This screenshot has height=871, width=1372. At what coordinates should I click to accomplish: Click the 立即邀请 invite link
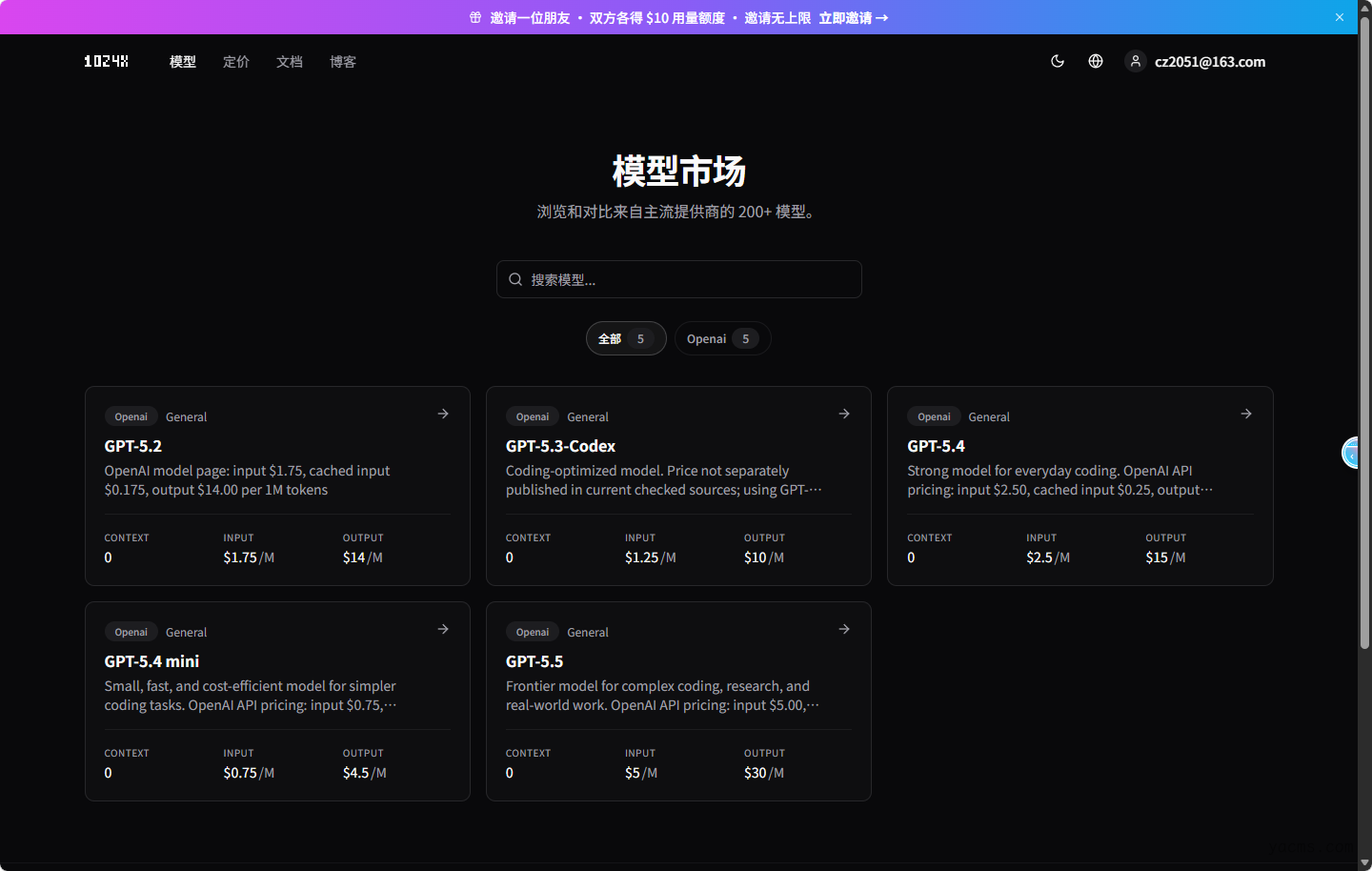[854, 18]
